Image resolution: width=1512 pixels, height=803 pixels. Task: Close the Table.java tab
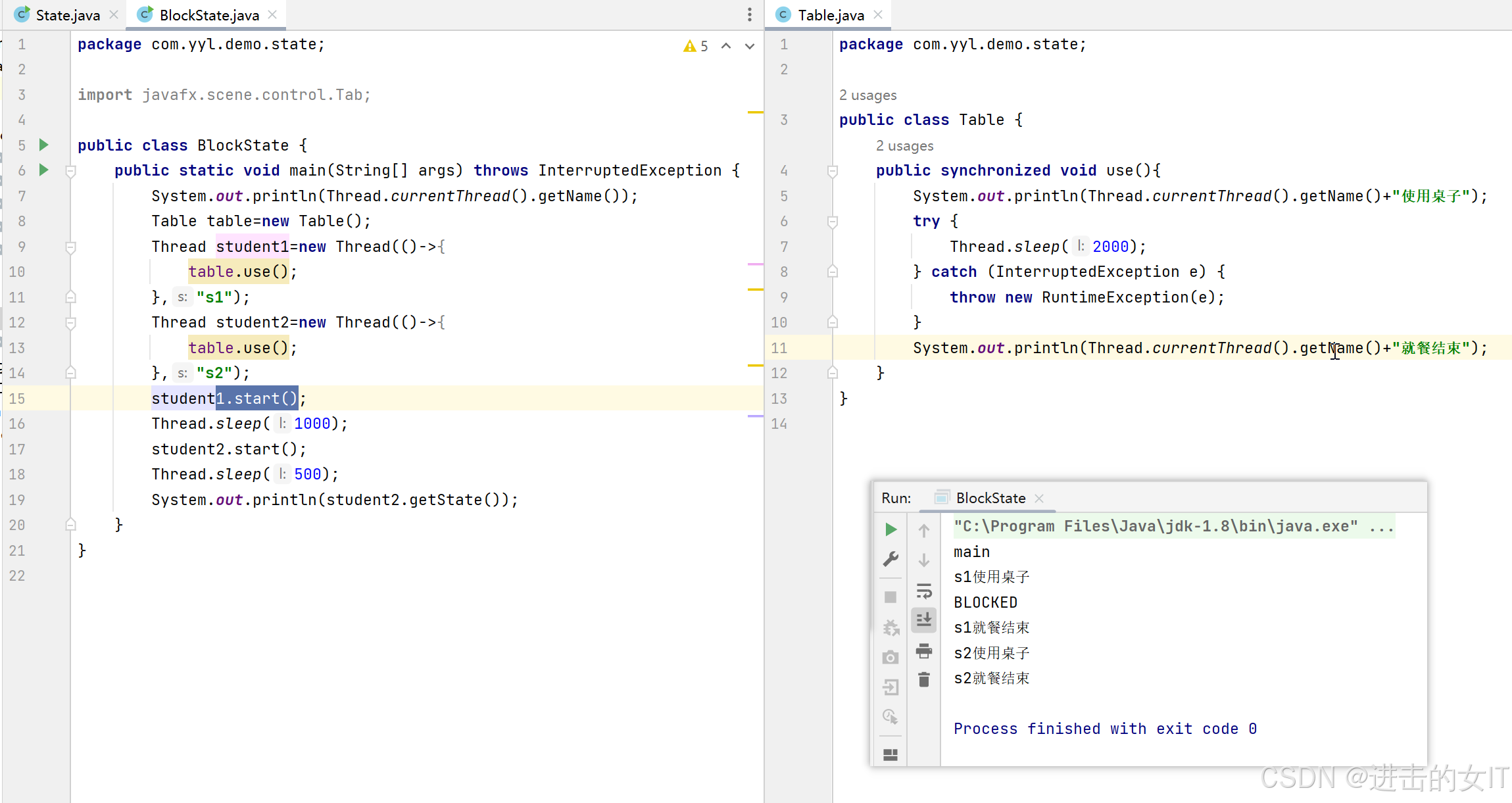[878, 15]
